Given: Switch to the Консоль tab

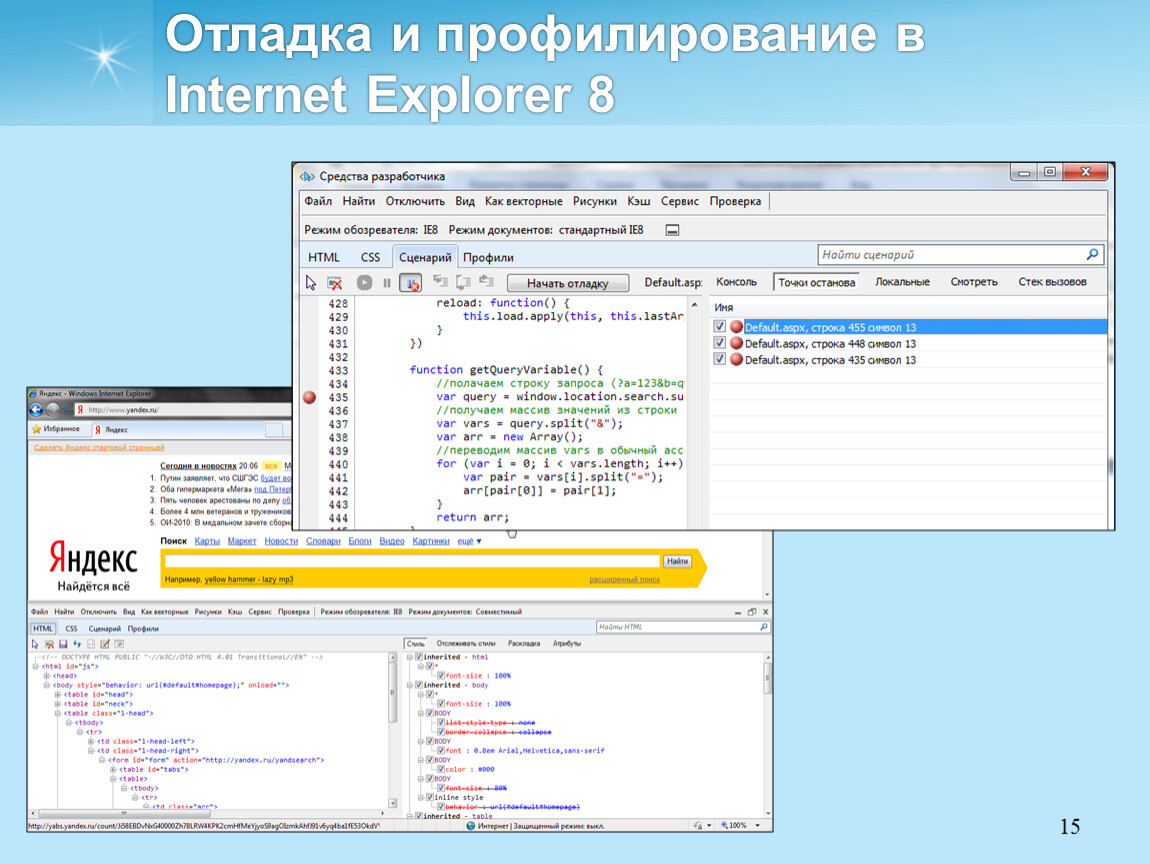Looking at the screenshot, I should 736,282.
